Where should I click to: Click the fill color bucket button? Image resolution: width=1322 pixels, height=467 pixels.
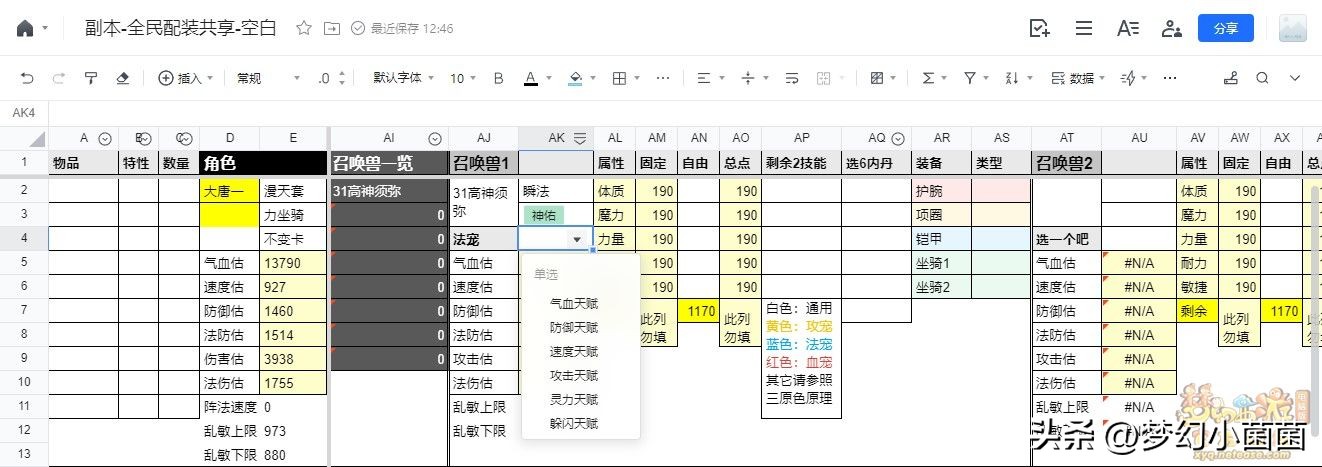(575, 78)
